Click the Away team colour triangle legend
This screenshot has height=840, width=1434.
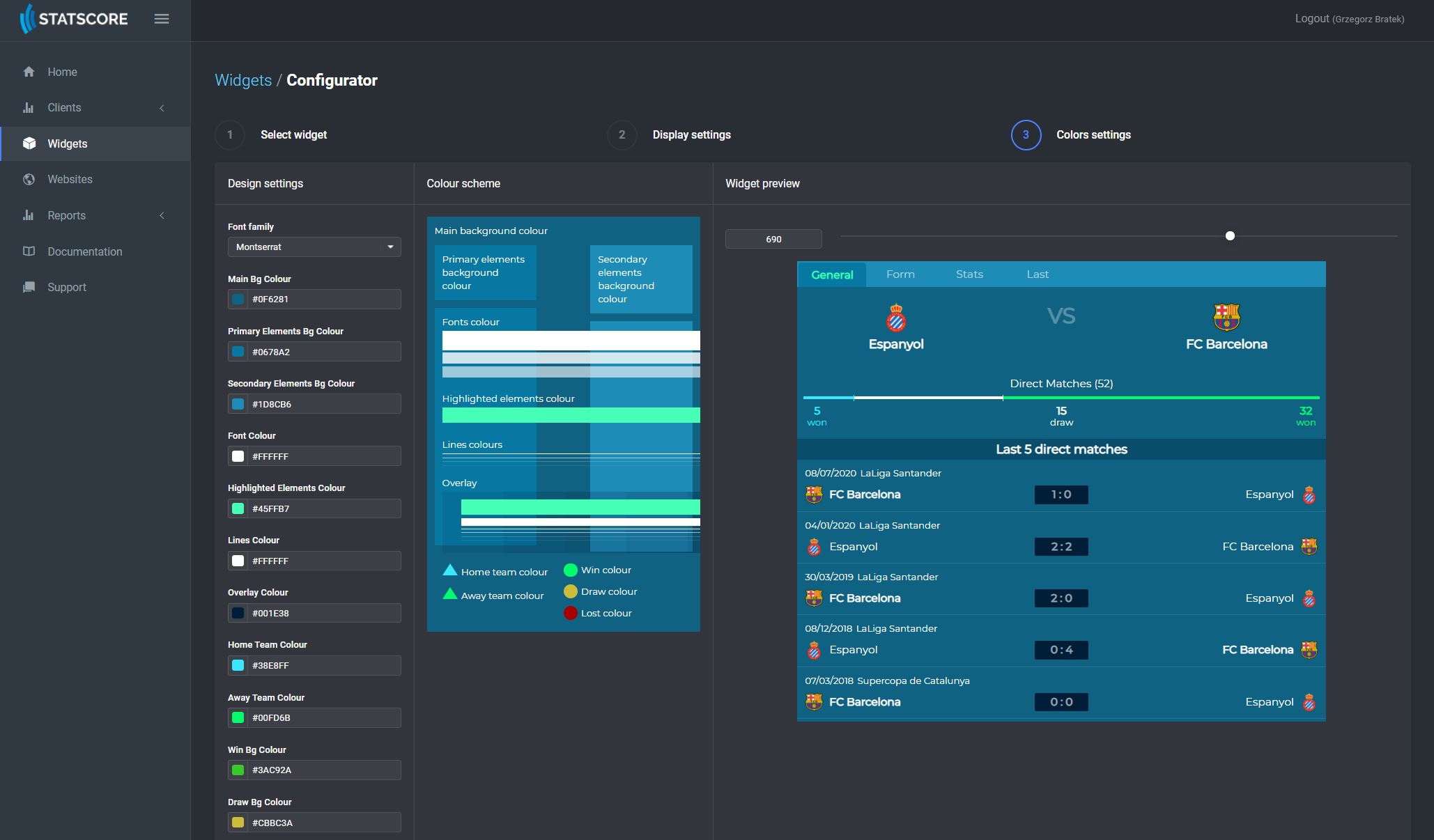pyautogui.click(x=450, y=594)
